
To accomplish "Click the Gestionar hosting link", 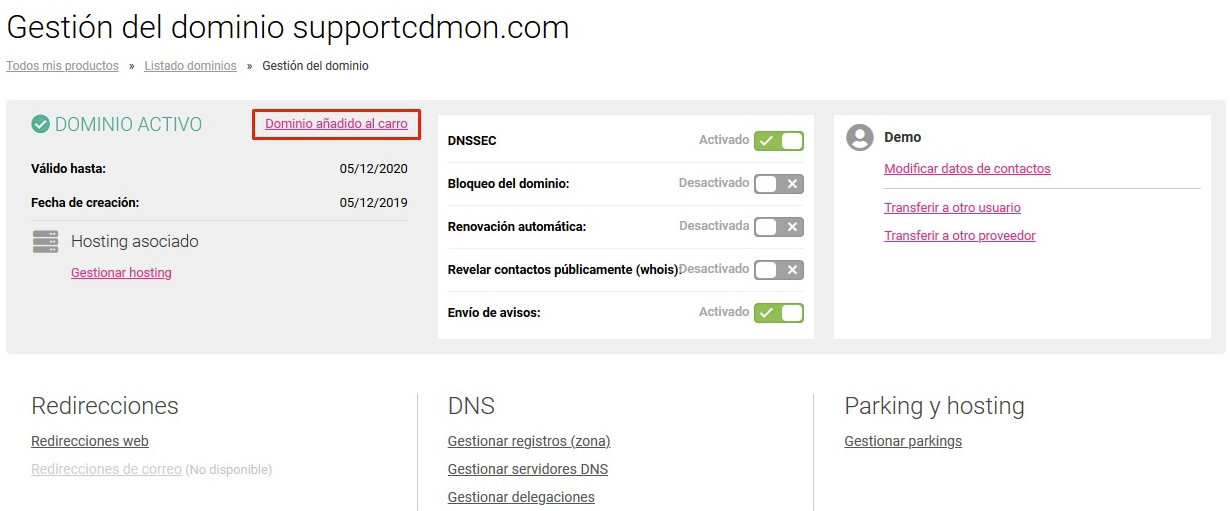I will tap(121, 272).
